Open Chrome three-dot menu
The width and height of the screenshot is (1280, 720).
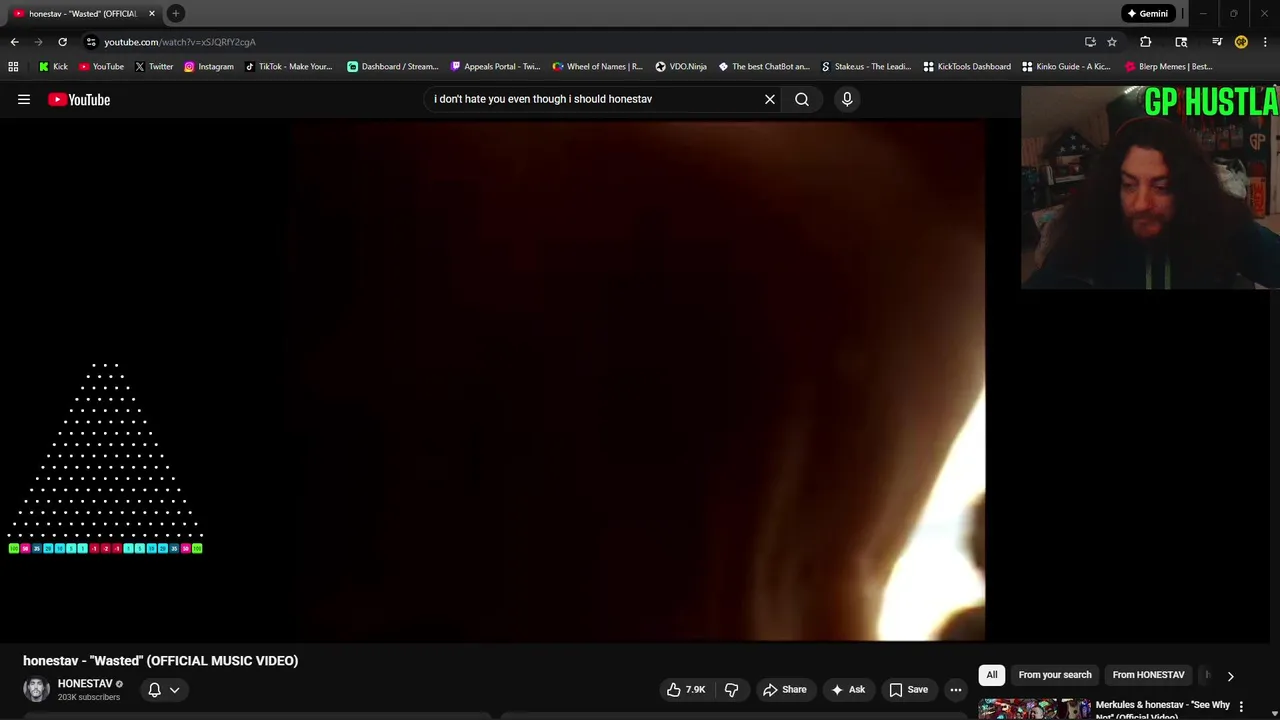1265,42
